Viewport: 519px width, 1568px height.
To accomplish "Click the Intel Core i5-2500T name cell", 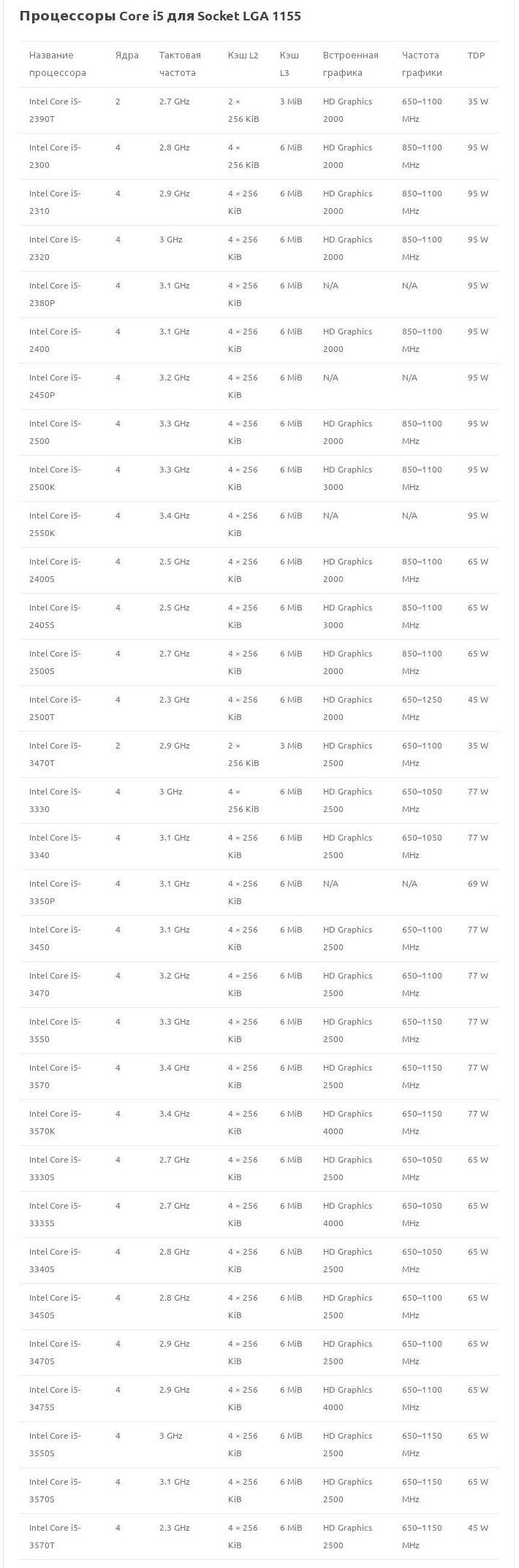I will coord(55,708).
